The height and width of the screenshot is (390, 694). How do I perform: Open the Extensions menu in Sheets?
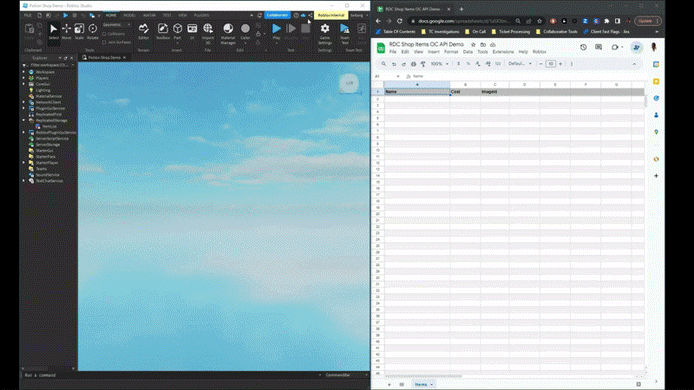pyautogui.click(x=503, y=52)
